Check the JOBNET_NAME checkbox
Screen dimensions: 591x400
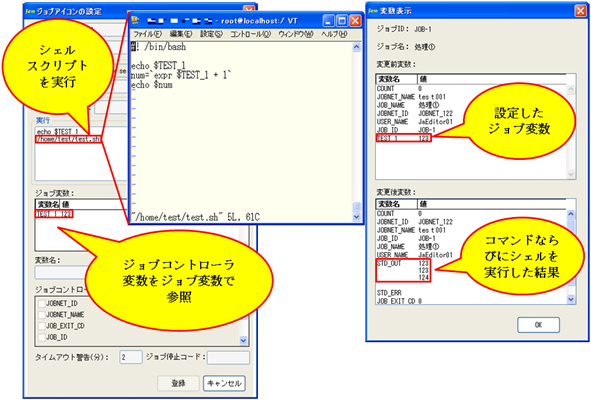click(42, 314)
